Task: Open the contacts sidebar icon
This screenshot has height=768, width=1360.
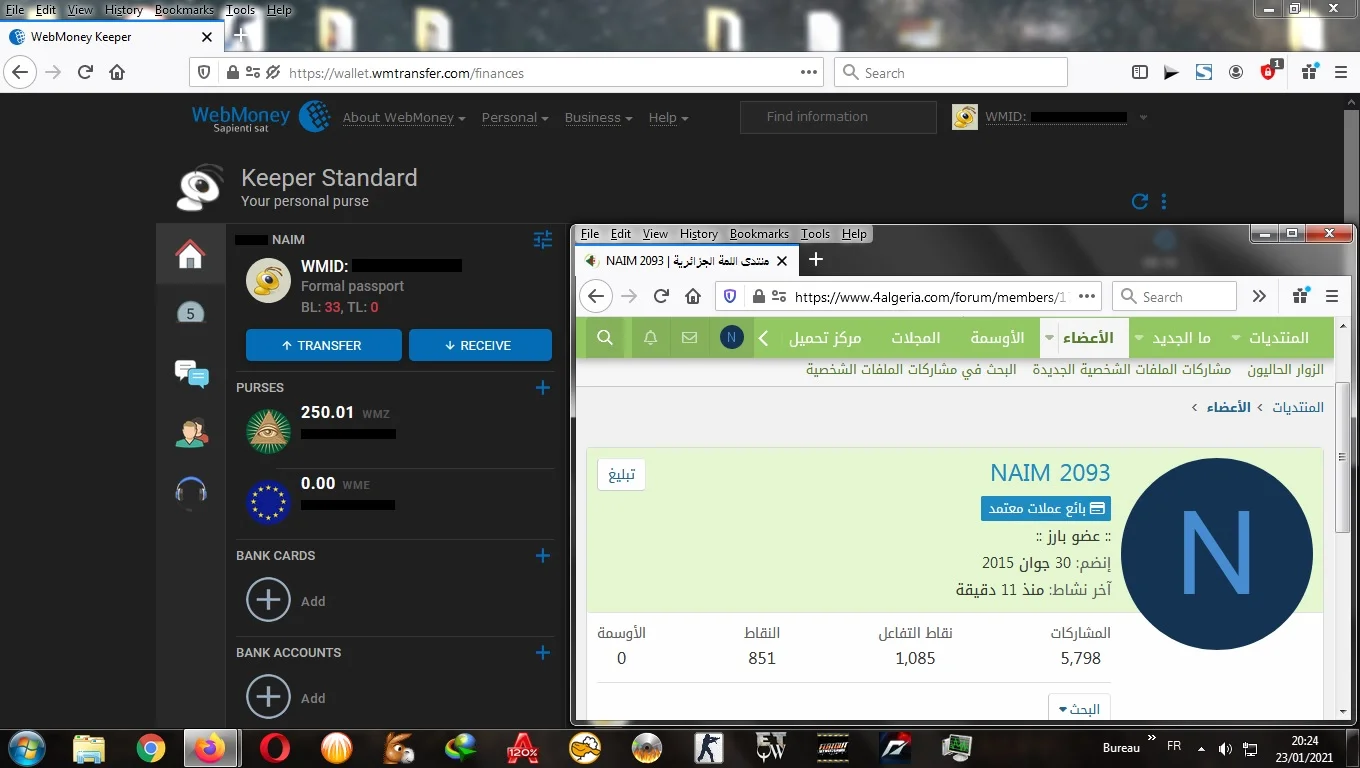Action: (191, 432)
